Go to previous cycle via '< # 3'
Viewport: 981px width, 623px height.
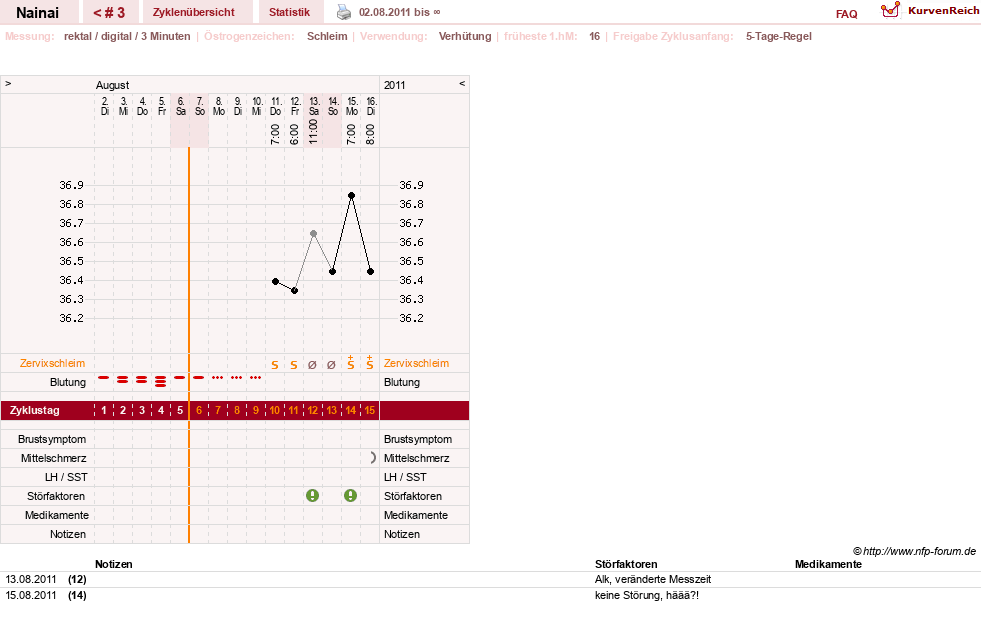109,13
